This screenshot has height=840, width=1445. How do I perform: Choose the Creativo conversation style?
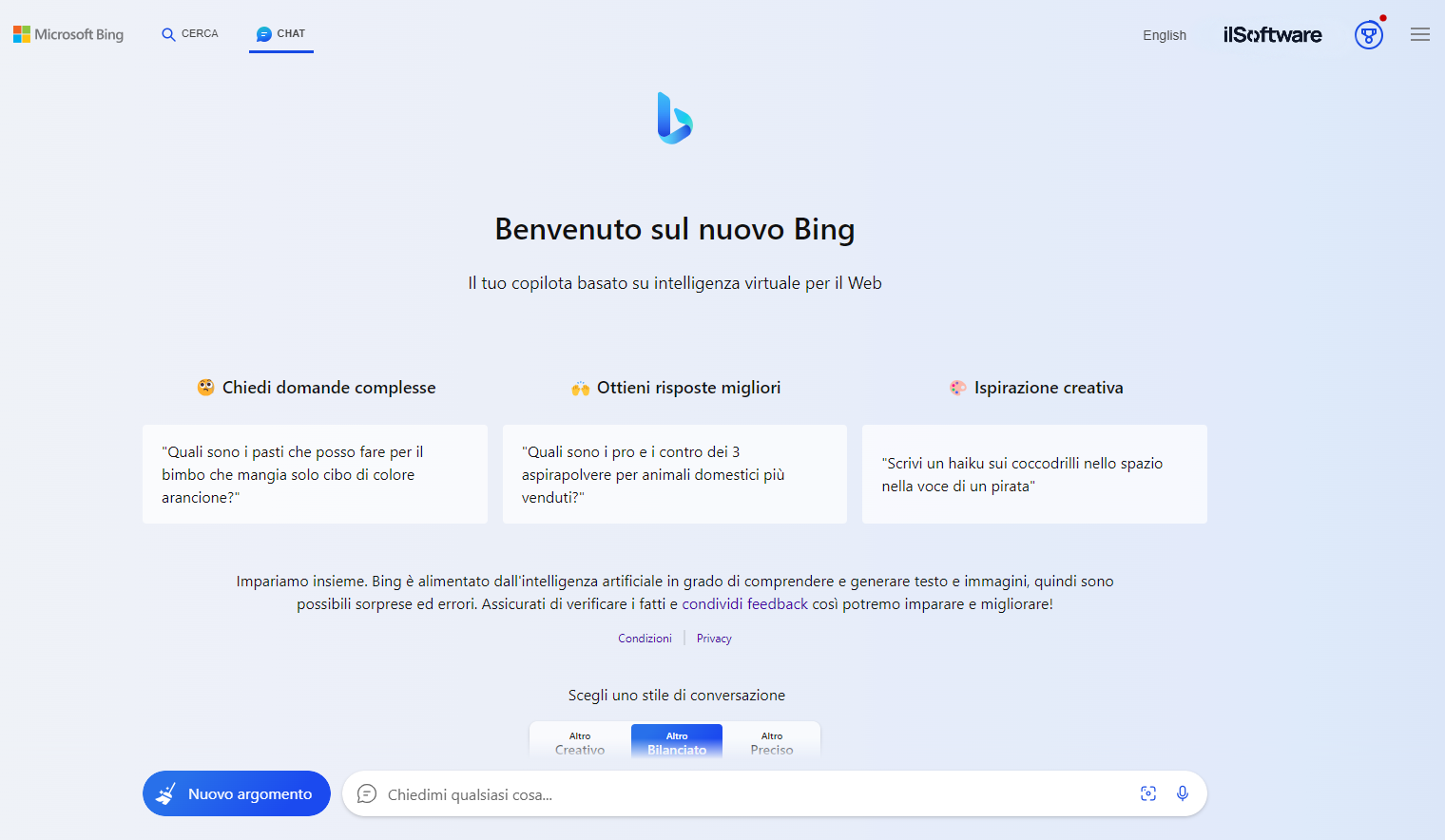[x=580, y=742]
